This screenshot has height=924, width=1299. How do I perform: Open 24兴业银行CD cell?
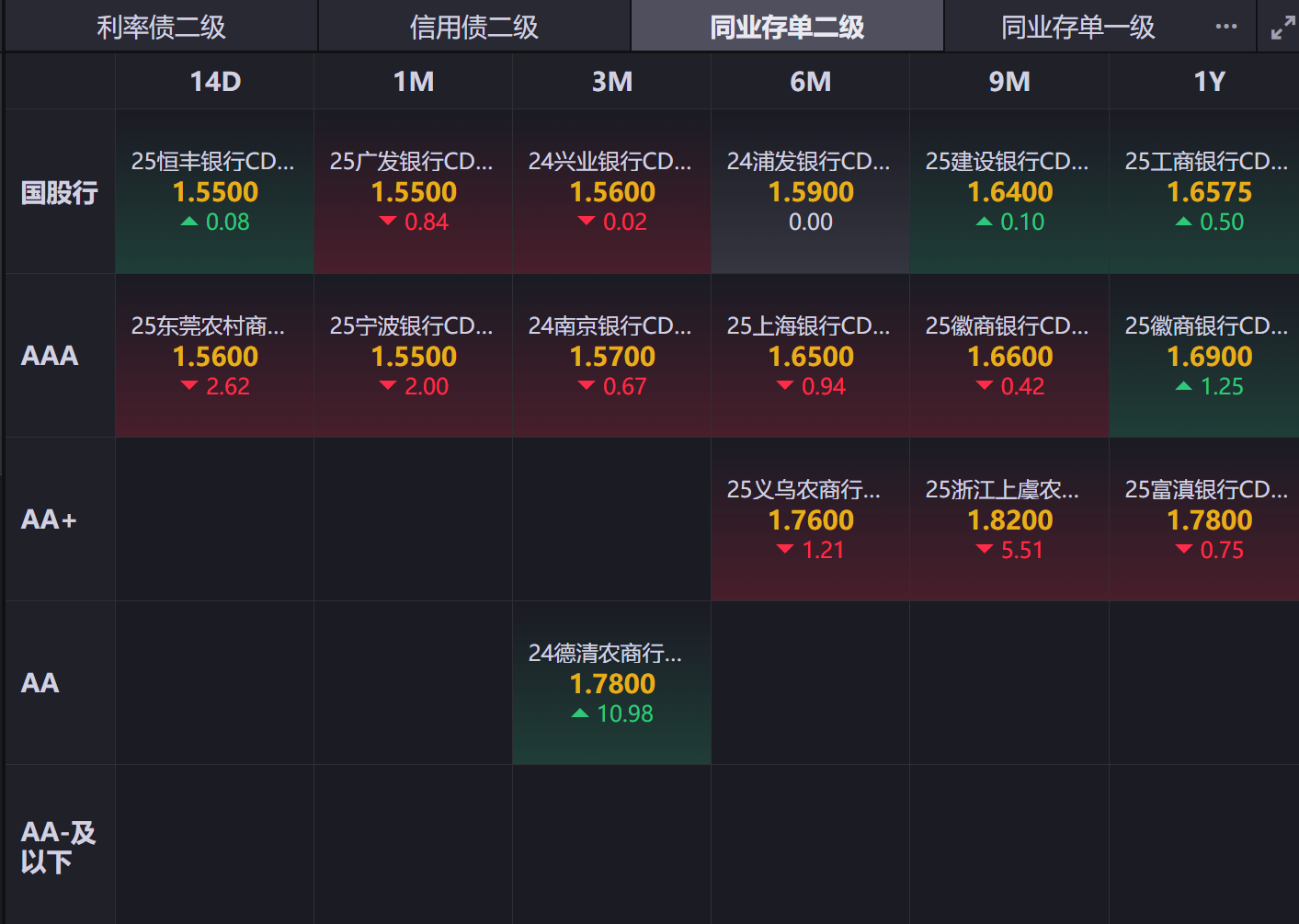[612, 192]
